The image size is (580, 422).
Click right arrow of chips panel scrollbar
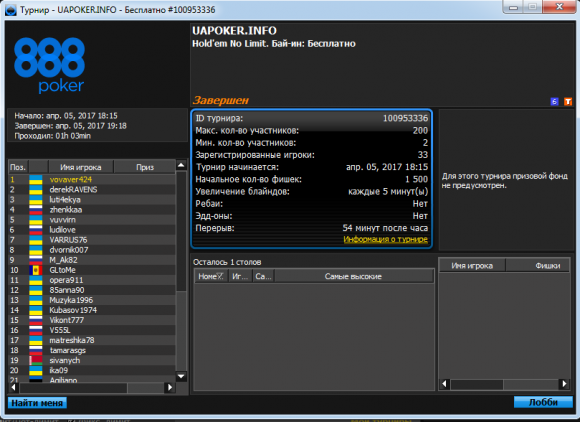pos(564,384)
